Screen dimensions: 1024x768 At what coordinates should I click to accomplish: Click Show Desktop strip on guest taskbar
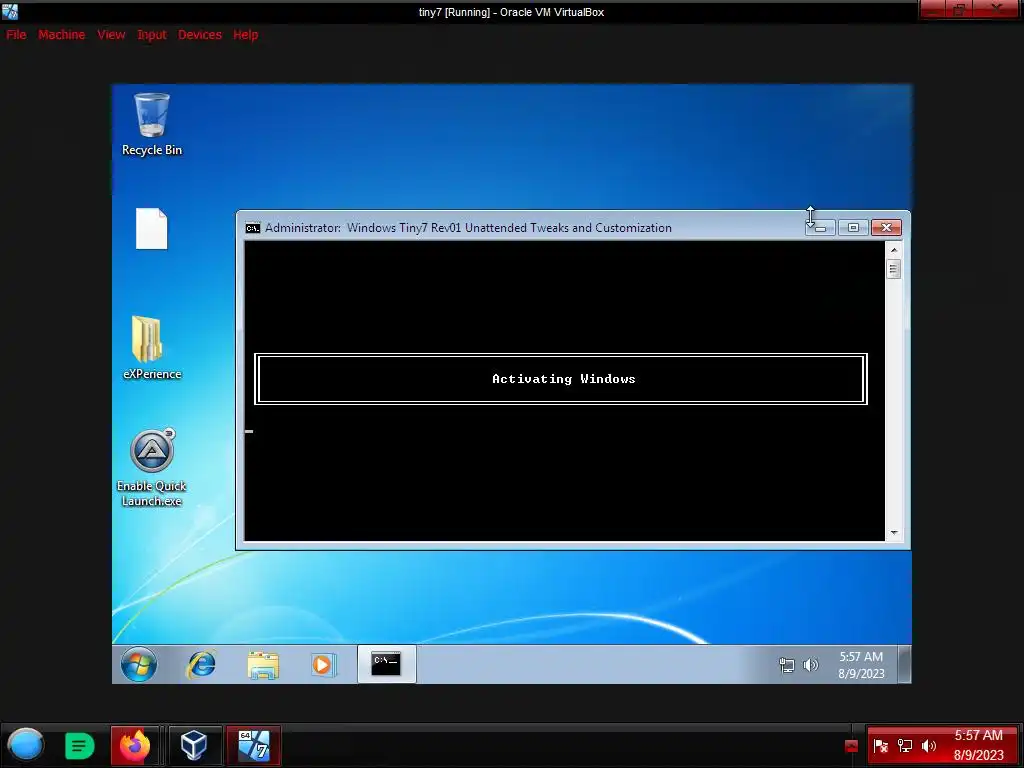[904, 664]
